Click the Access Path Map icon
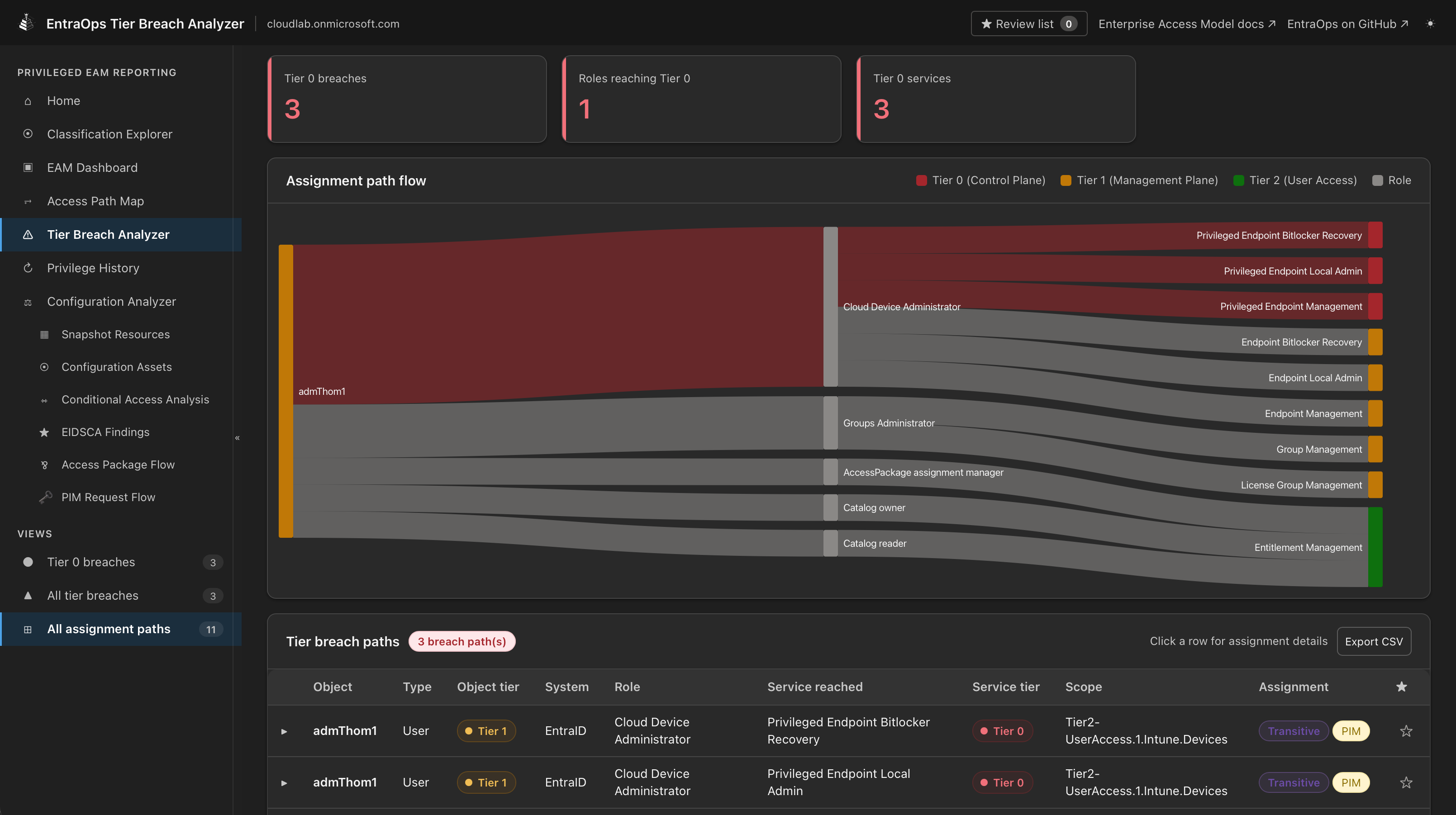Image resolution: width=1456 pixels, height=815 pixels. point(28,201)
